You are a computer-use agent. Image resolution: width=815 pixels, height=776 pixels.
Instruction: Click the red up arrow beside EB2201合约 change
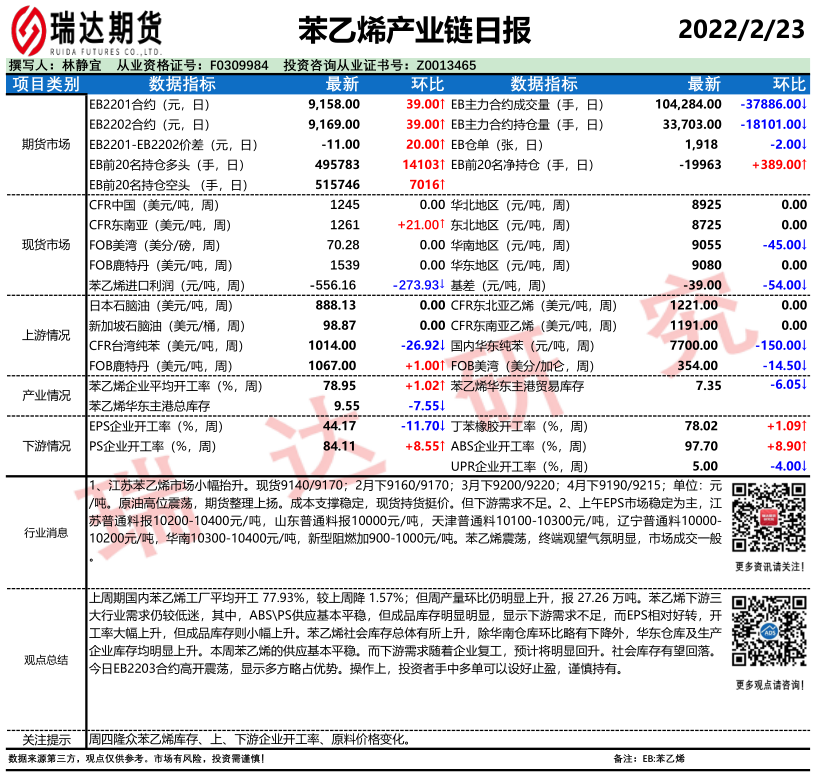point(441,104)
